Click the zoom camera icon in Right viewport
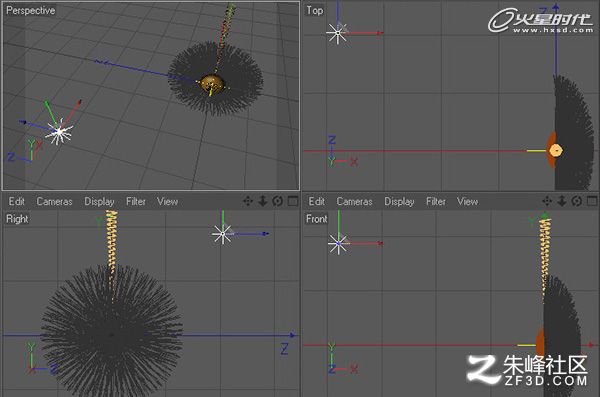600x397 pixels. (262, 201)
